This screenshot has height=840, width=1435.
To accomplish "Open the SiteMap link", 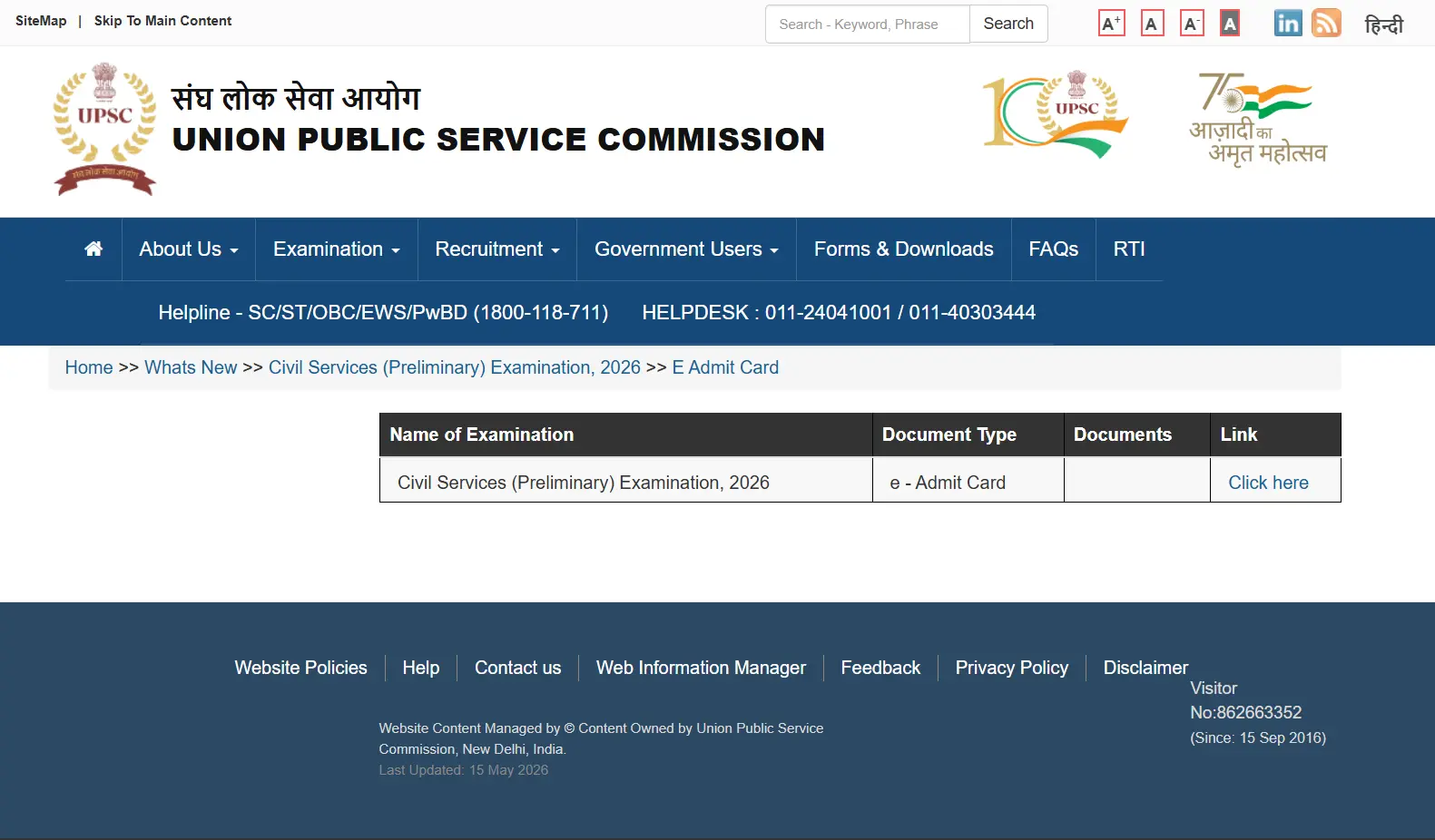I will tap(41, 21).
